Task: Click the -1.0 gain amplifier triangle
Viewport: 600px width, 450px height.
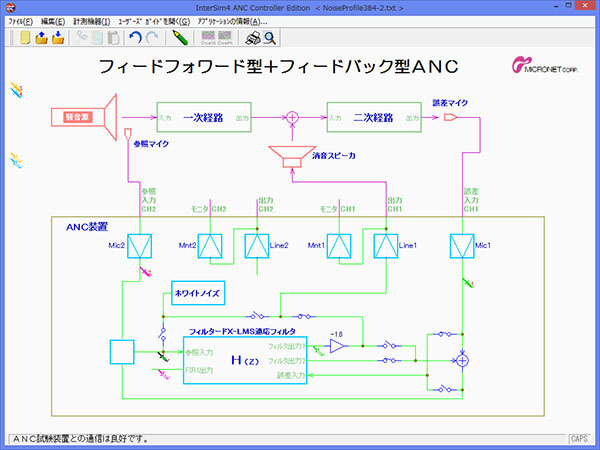Action: 337,346
